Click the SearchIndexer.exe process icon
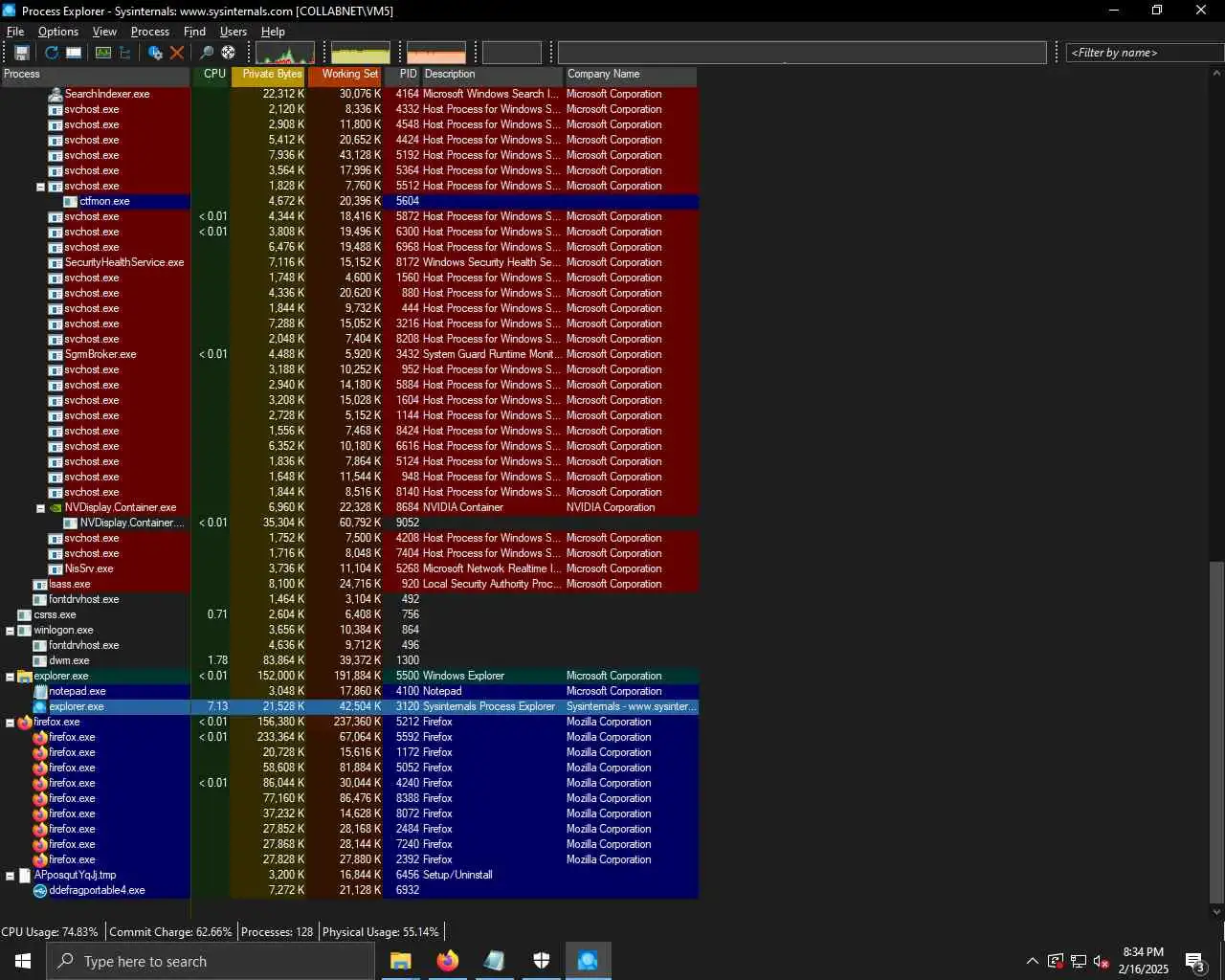This screenshot has height=980, width=1225. 56,94
